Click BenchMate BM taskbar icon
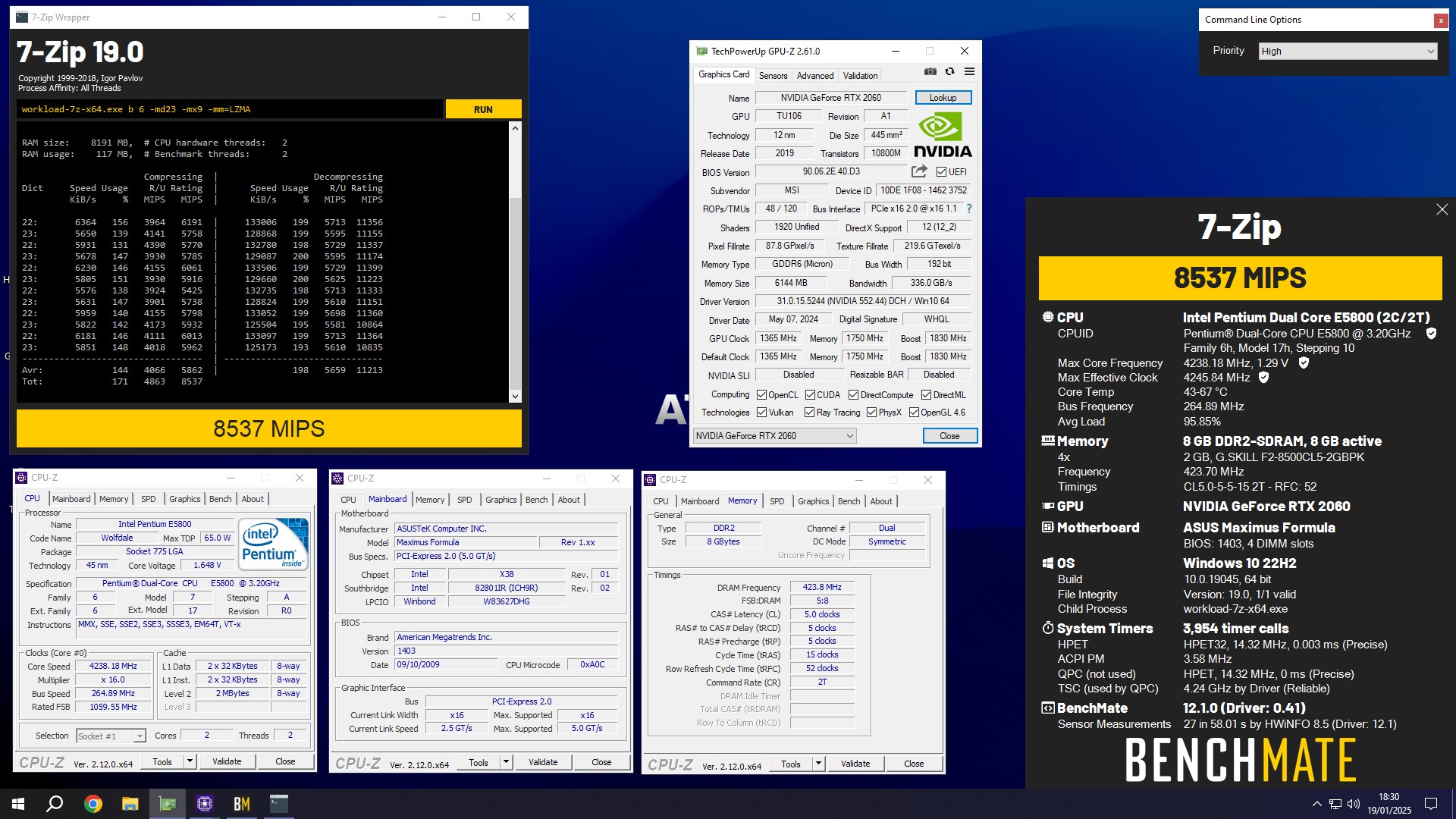Viewport: 1456px width, 819px height. [x=241, y=804]
